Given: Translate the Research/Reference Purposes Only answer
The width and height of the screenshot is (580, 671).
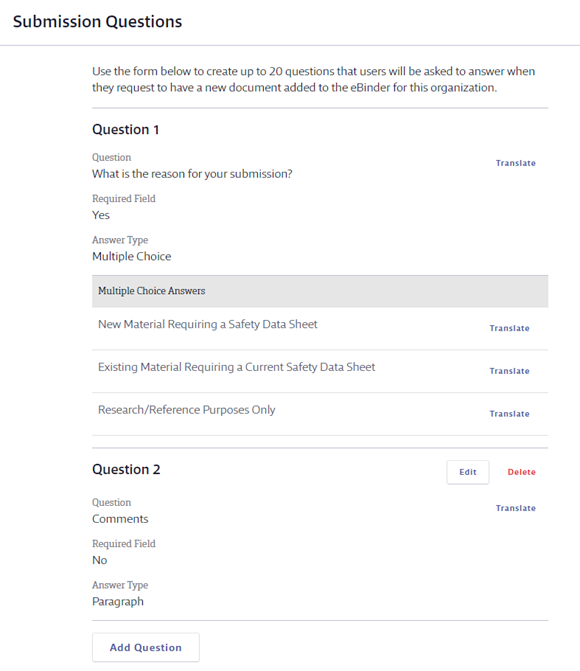Looking at the screenshot, I should [509, 414].
